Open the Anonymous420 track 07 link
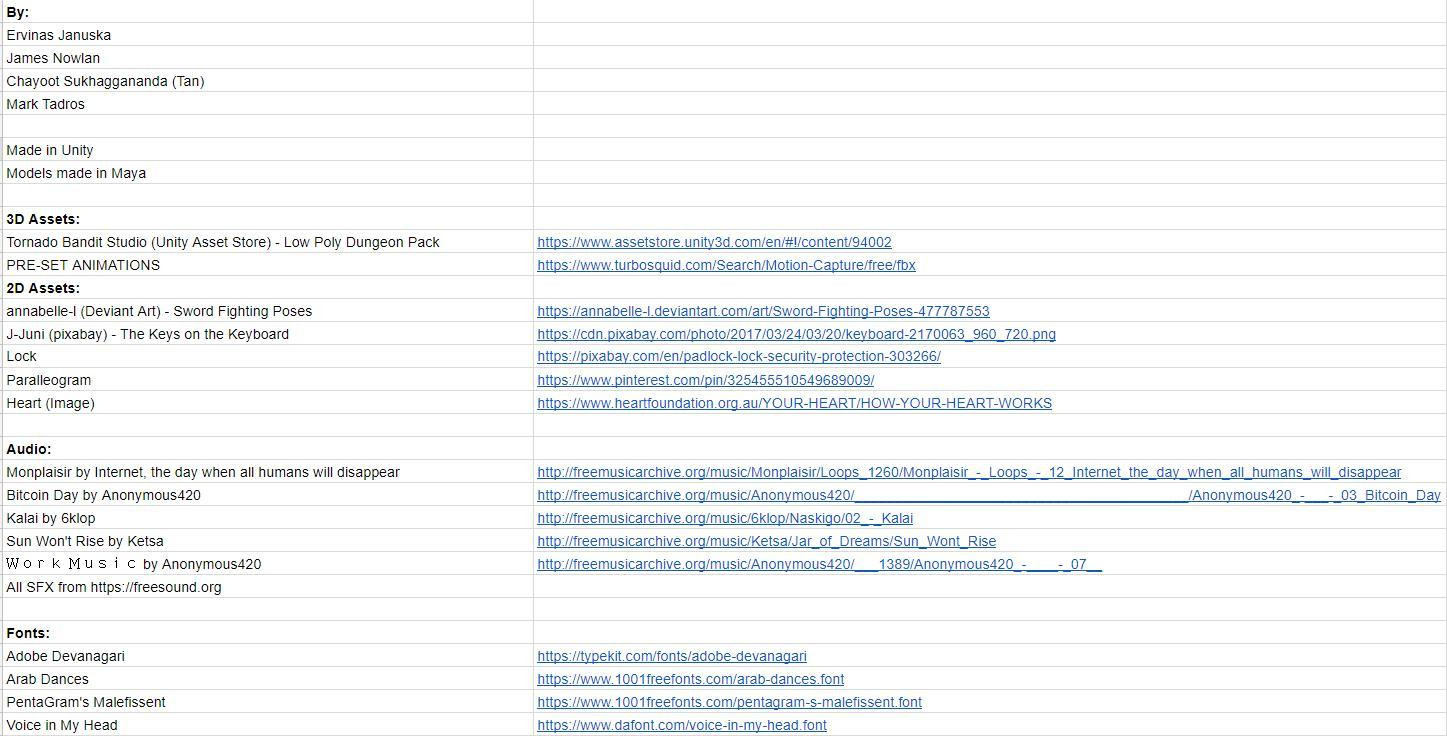 coord(819,564)
